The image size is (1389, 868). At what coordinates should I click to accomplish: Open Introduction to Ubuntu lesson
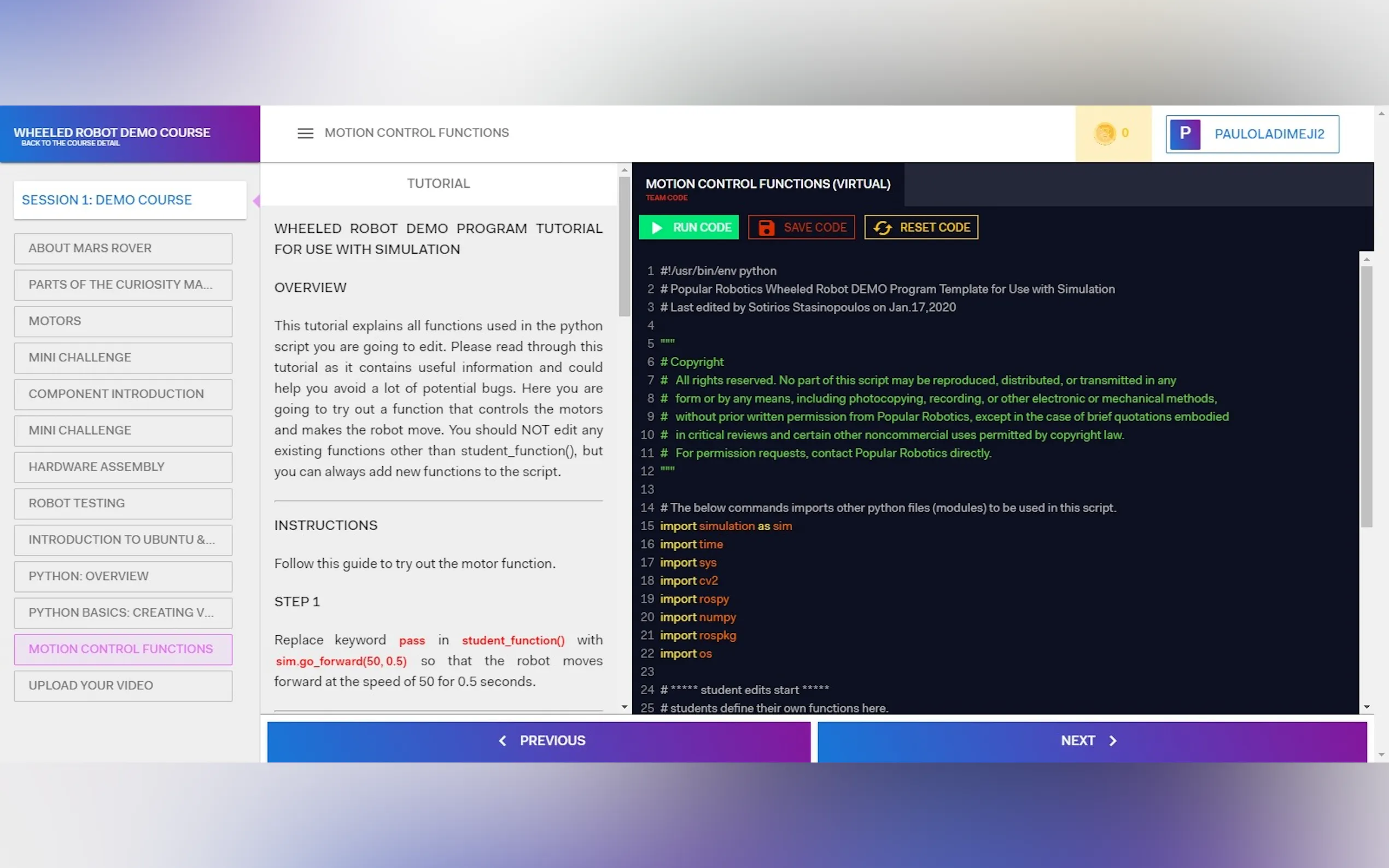point(123,539)
